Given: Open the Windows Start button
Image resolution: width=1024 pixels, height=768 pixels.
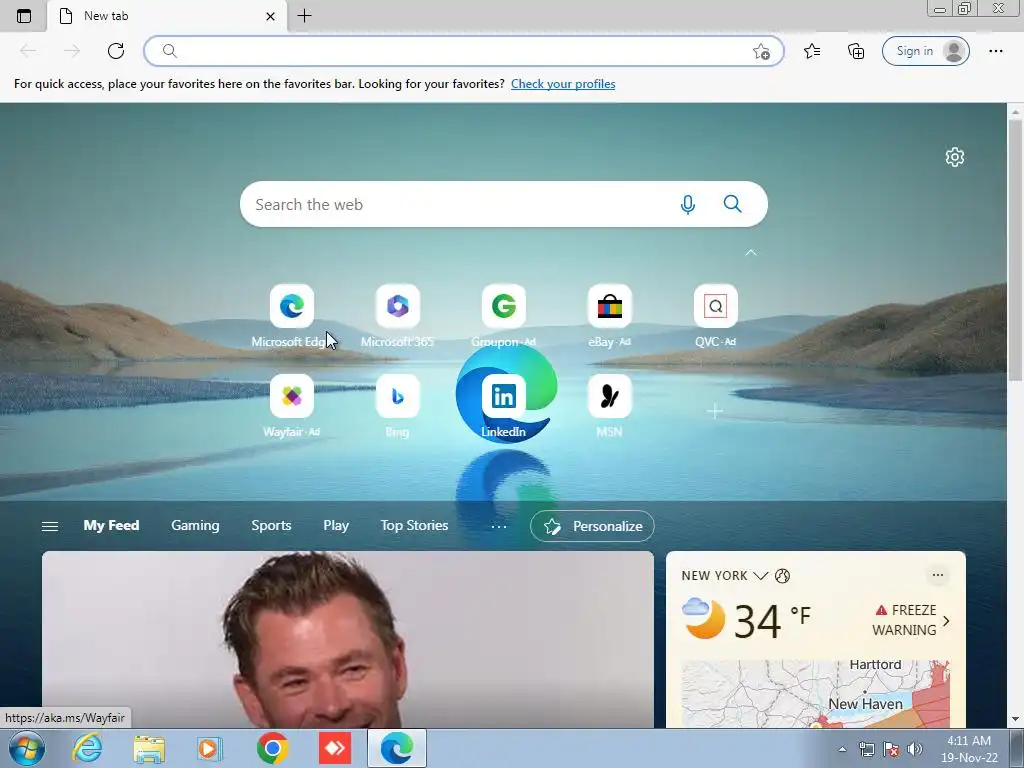Looking at the screenshot, I should [27, 748].
